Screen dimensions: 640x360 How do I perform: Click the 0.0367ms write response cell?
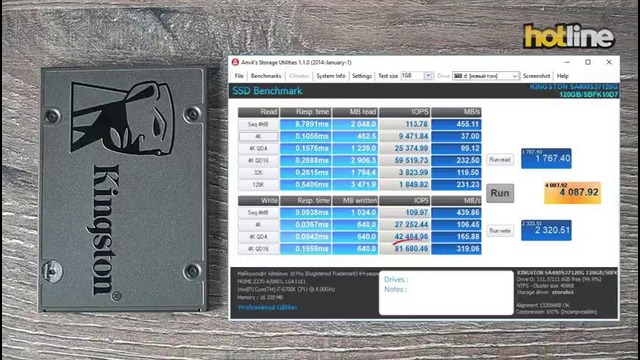[x=305, y=224]
